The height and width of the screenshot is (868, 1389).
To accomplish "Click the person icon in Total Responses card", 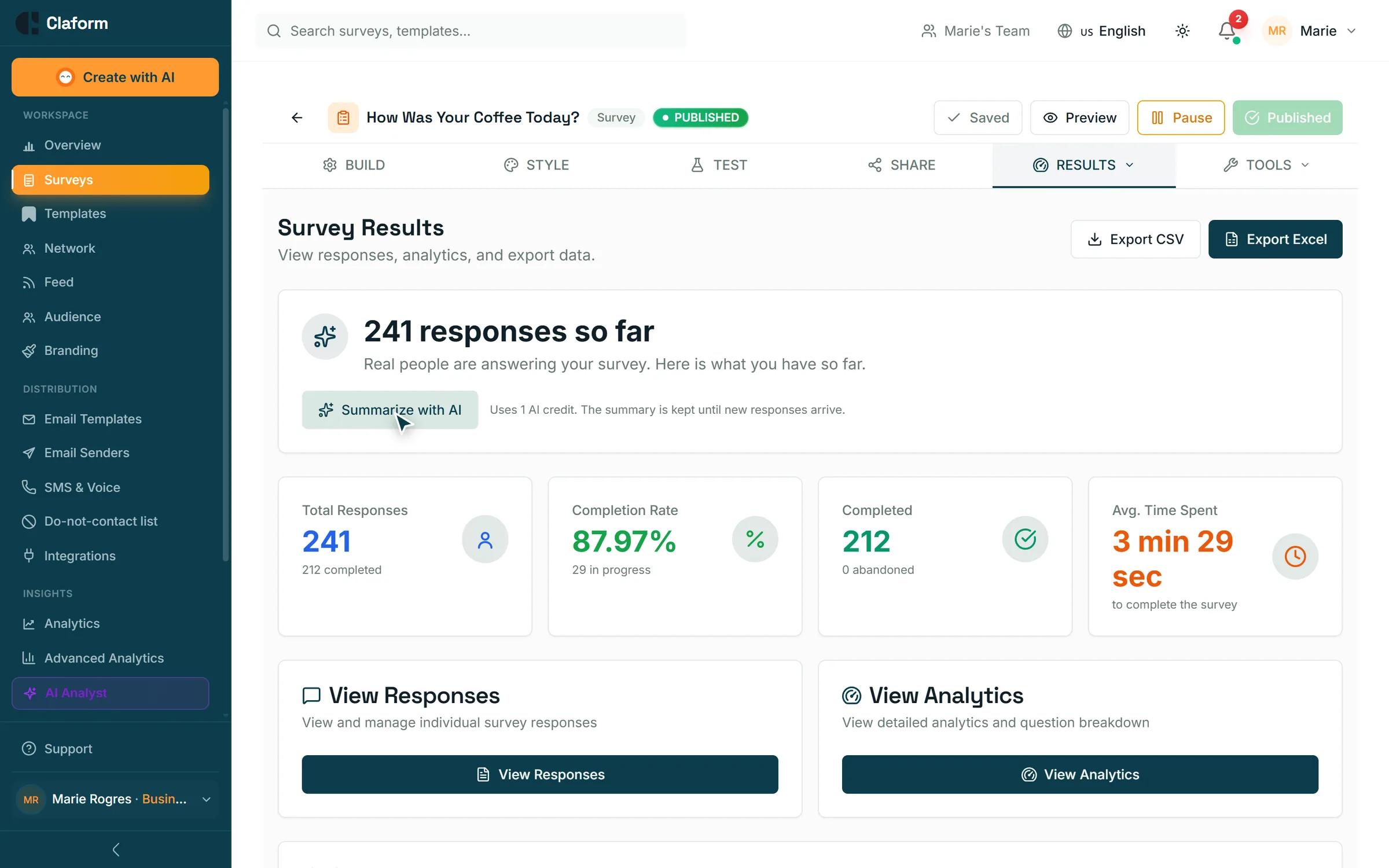I will pos(485,539).
